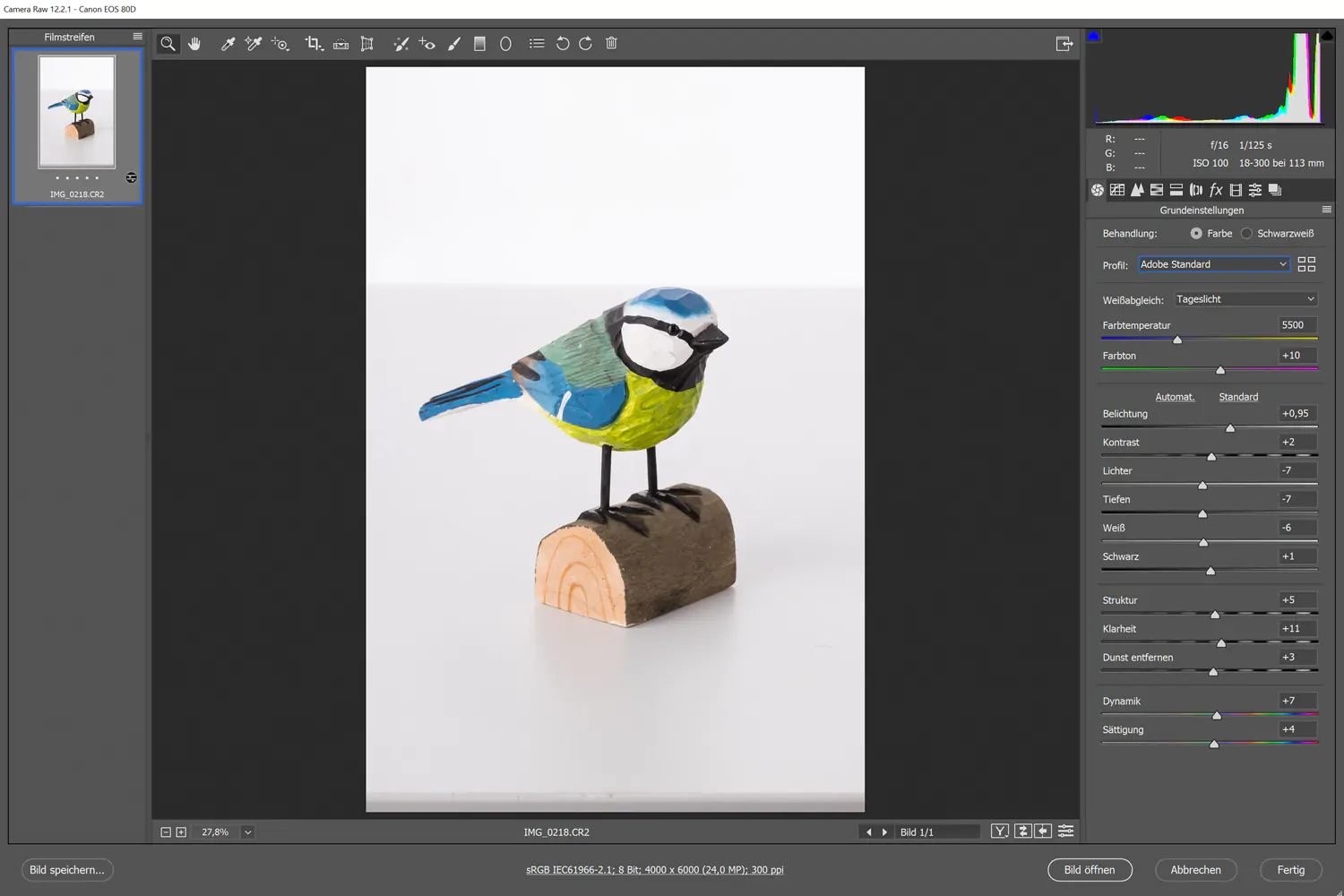
Task: Switch to the Grundeinstellungen panel tab
Action: (1097, 189)
